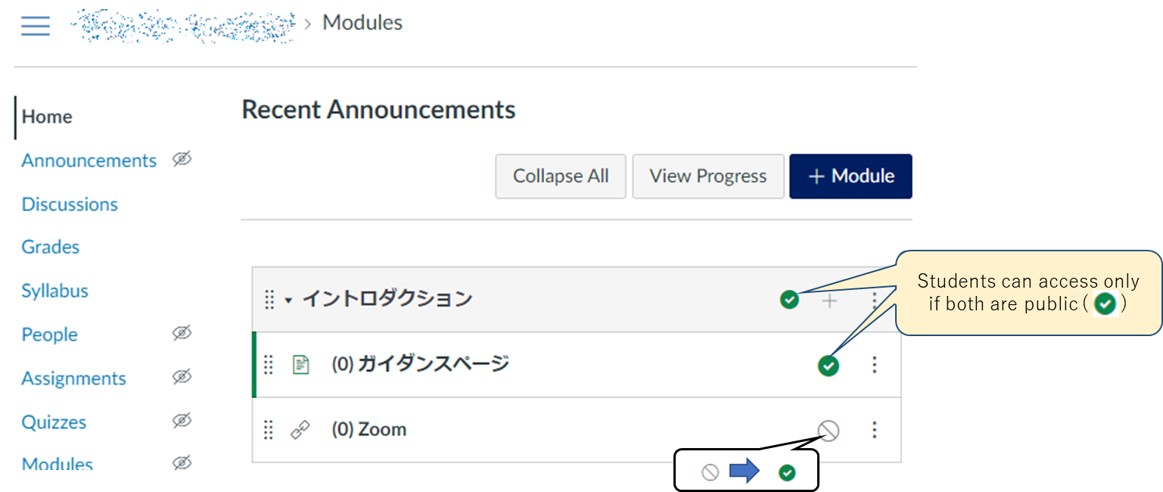Publish the unpublished Zoom item
Image resolution: width=1163 pixels, height=492 pixels.
[828, 431]
